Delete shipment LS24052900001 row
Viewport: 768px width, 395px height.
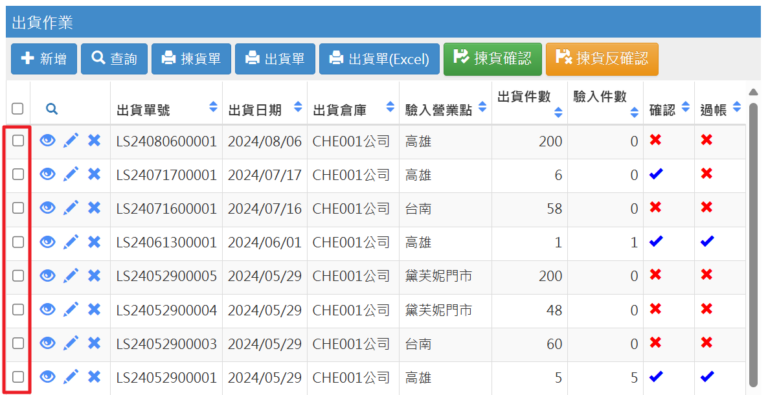(94, 377)
